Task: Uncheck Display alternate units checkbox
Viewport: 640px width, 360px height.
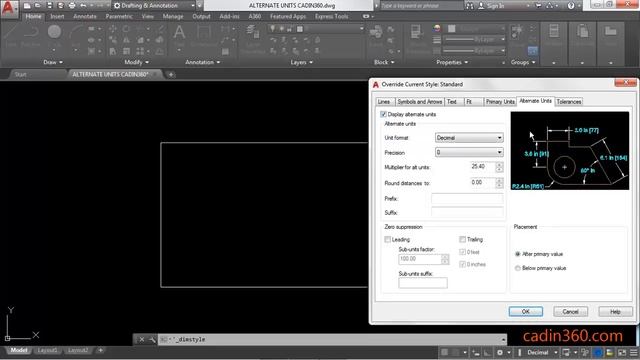Action: tap(383, 114)
